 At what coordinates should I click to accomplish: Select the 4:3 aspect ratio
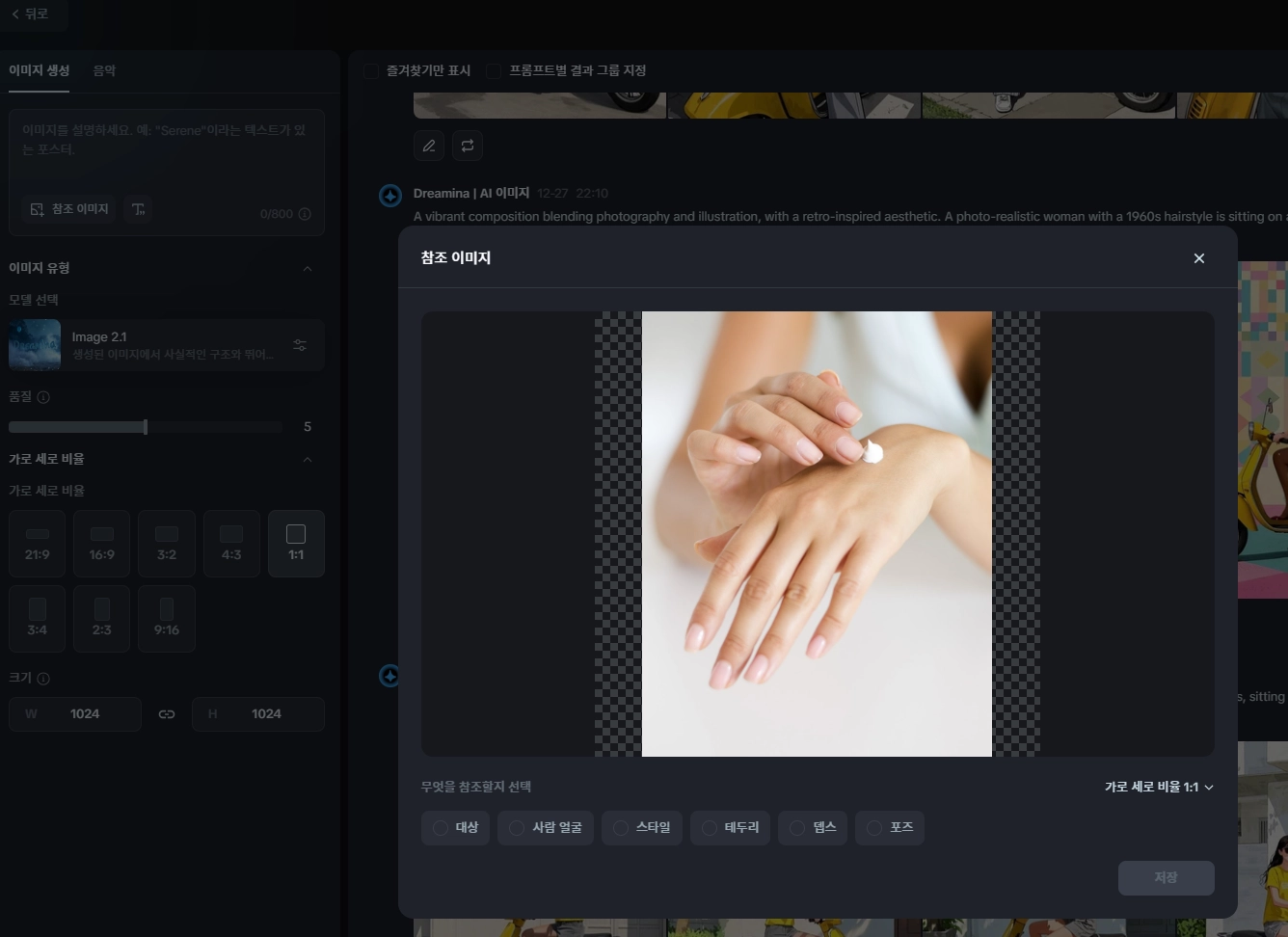click(x=231, y=544)
